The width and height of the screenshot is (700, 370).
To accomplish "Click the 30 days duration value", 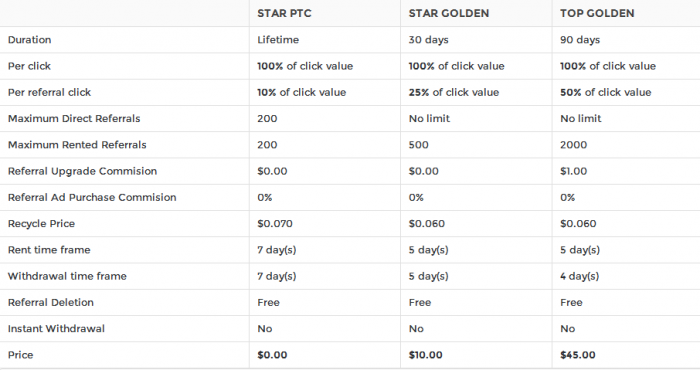I will [x=428, y=40].
